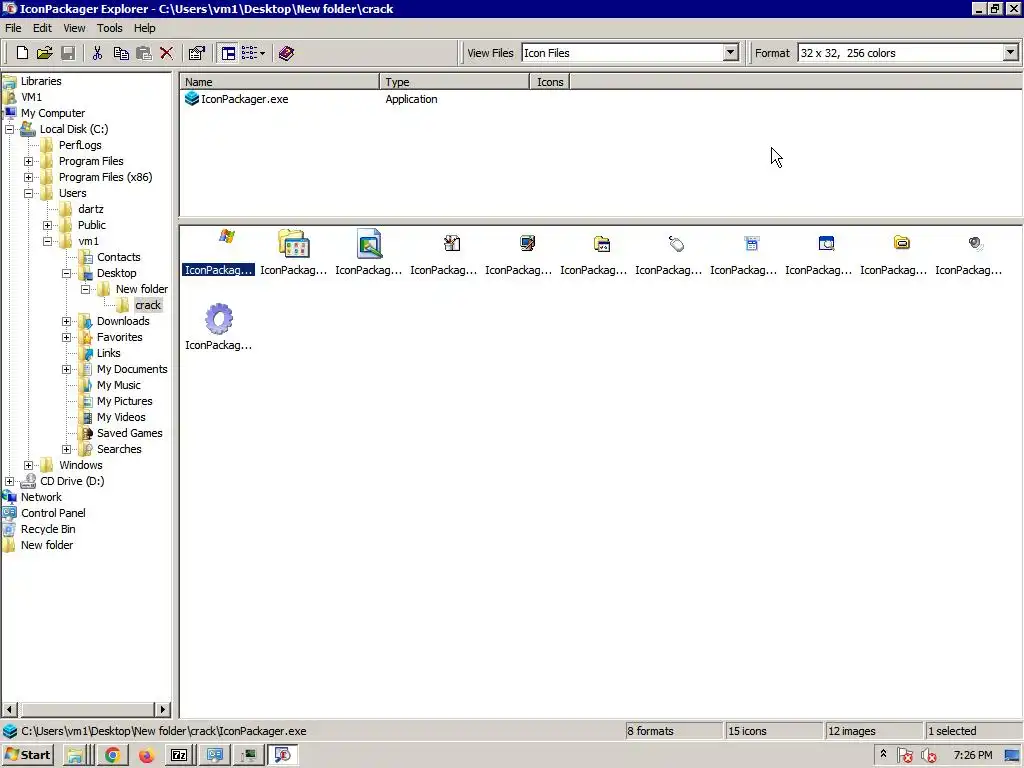Open the View Files combo box
The height and width of the screenshot is (768, 1024).
(630, 53)
